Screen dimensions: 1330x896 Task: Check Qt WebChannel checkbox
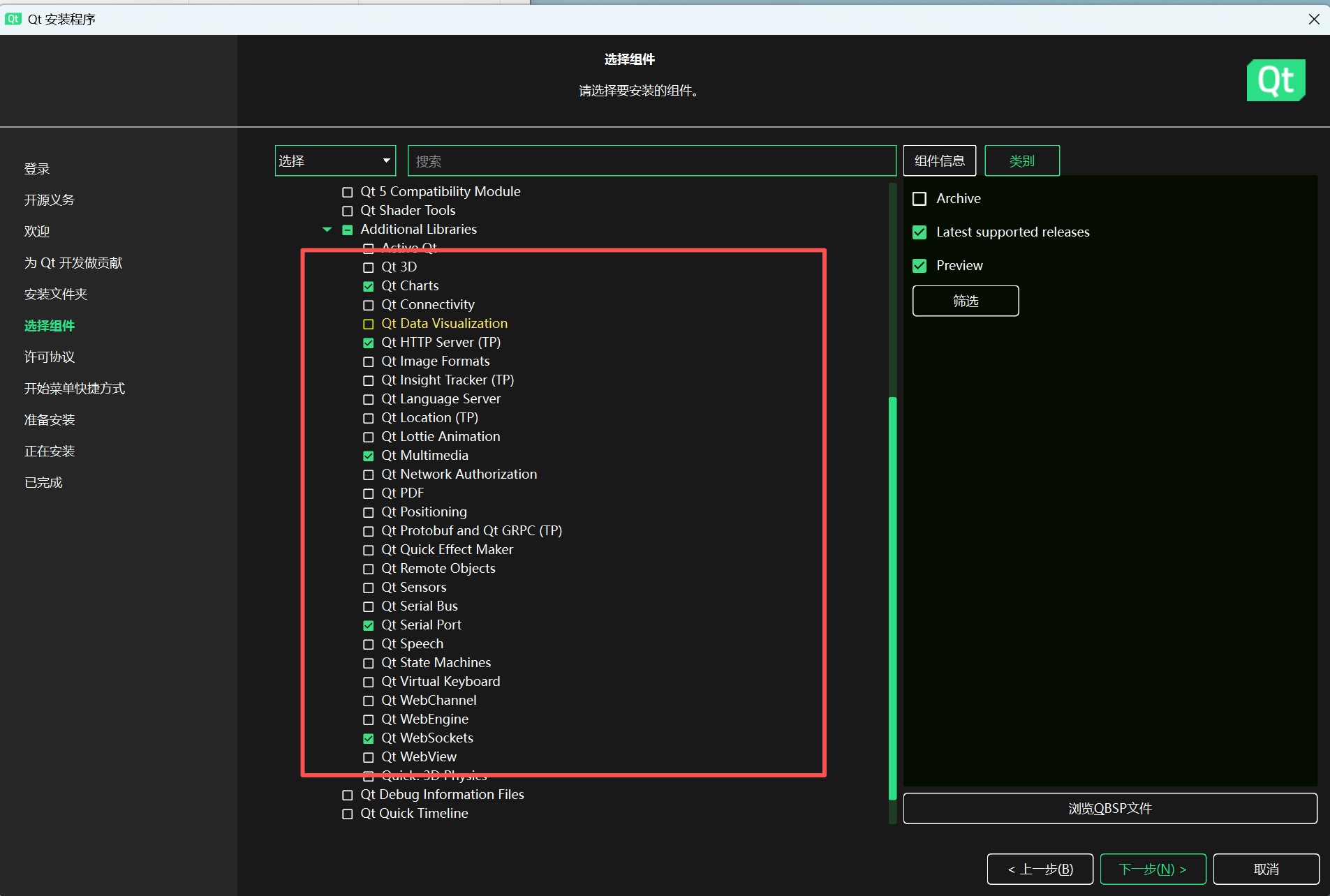[x=368, y=701]
